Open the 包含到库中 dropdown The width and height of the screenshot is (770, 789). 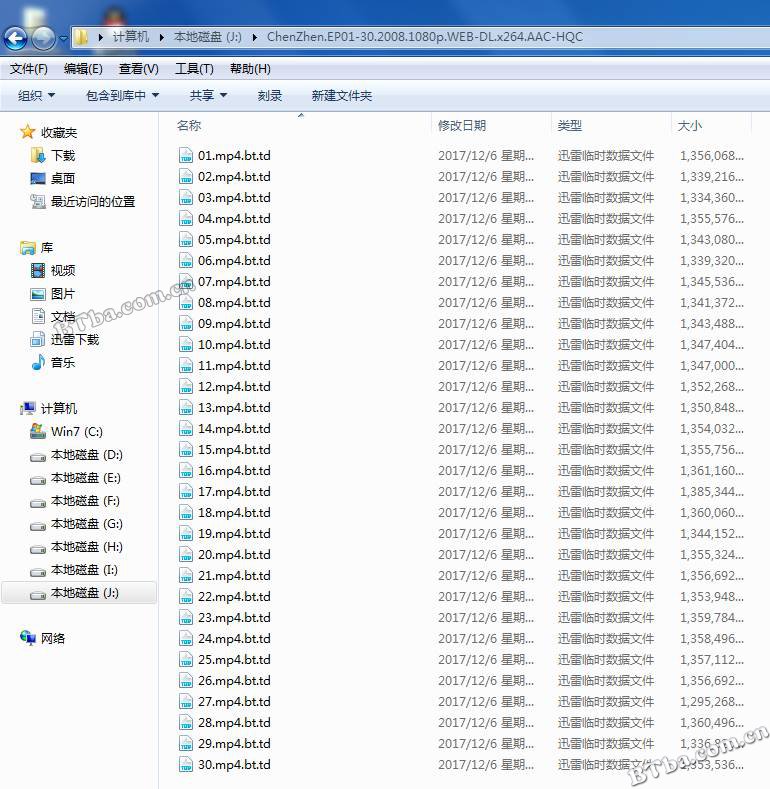click(122, 96)
